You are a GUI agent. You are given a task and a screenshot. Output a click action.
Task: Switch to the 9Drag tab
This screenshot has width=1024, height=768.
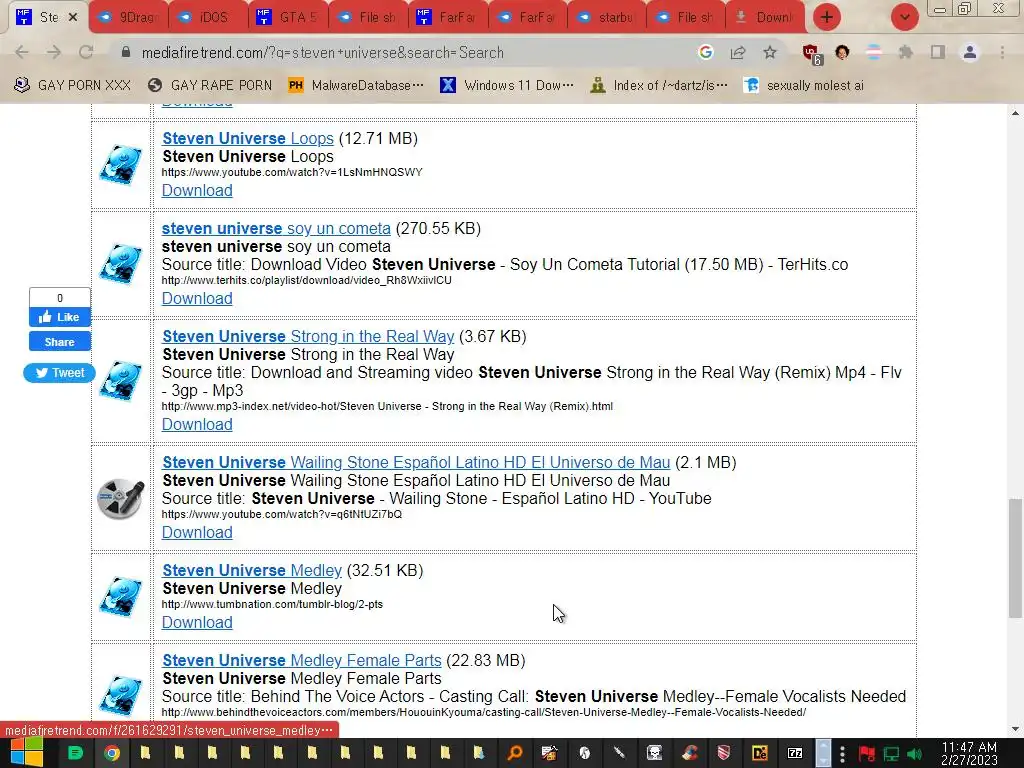(129, 18)
